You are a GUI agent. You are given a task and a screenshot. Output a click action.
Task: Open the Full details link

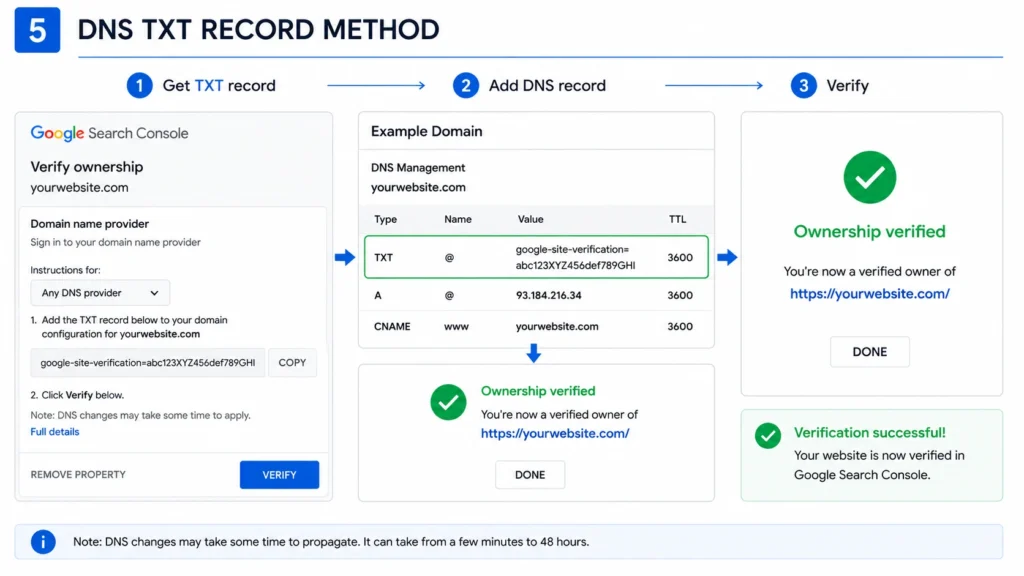55,432
